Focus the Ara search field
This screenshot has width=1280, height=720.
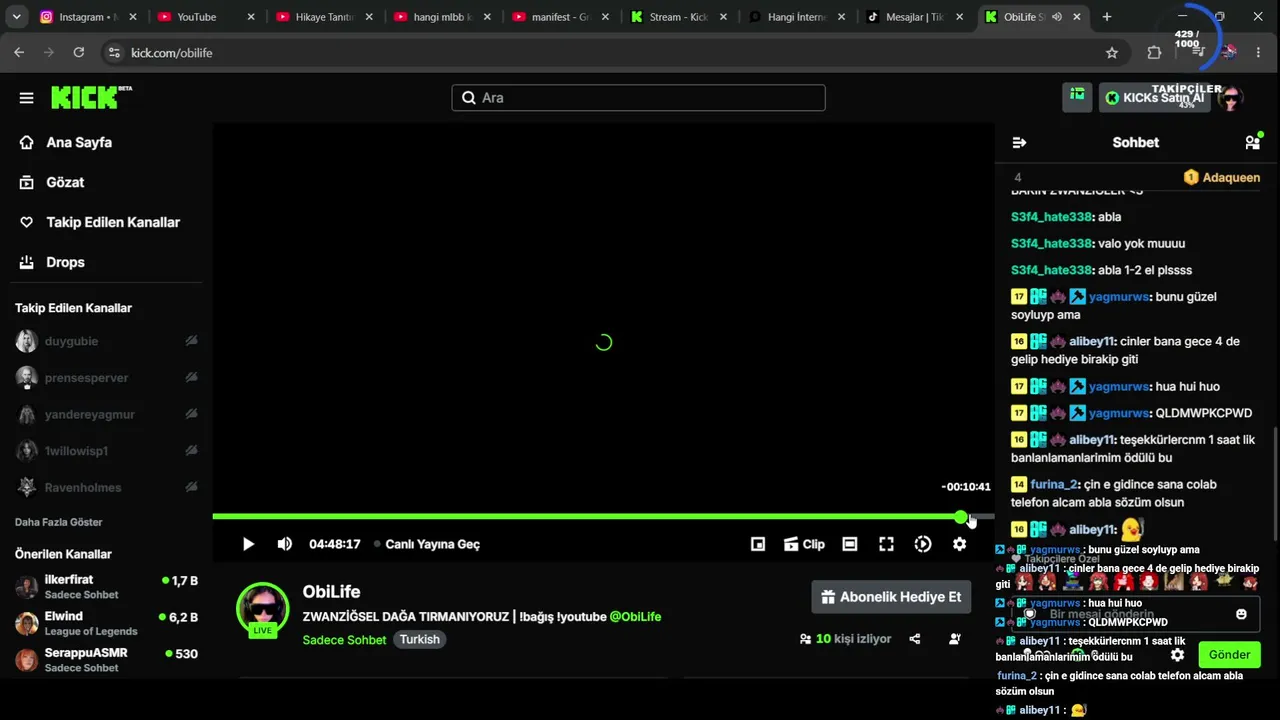point(638,98)
